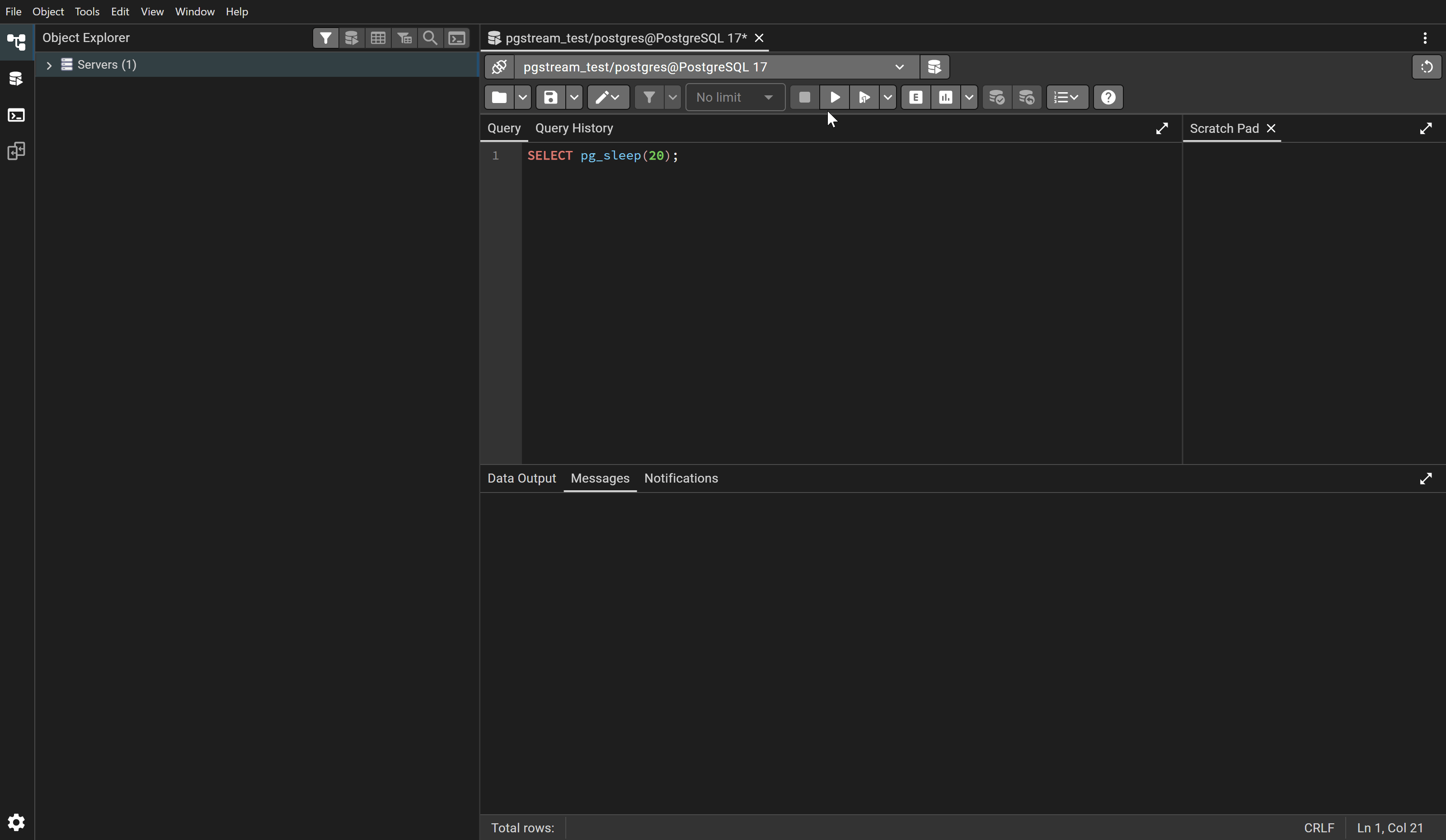Click the Open File folder icon
Screen dimensions: 1446x840
[x=499, y=98]
